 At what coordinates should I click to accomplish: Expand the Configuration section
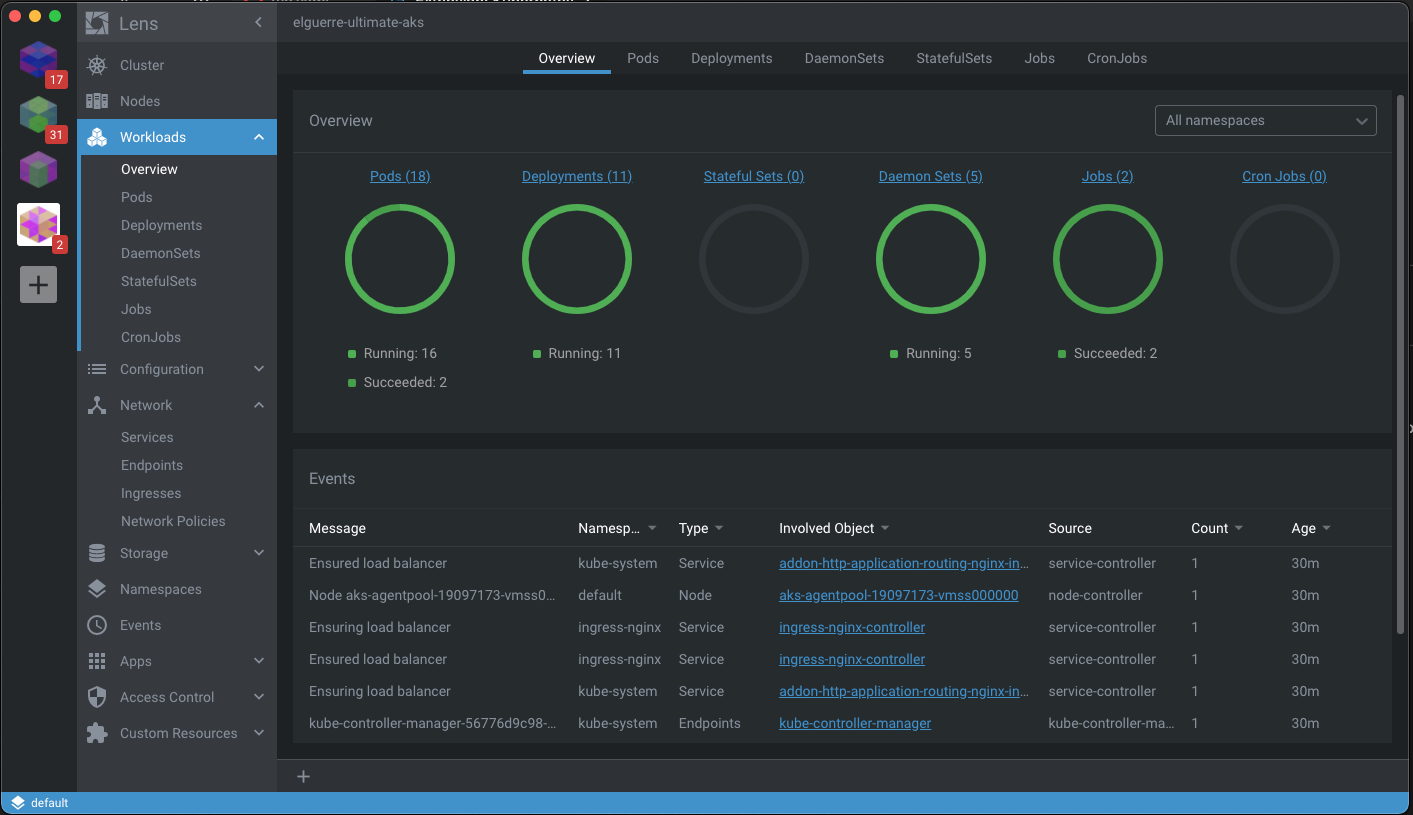pos(259,369)
